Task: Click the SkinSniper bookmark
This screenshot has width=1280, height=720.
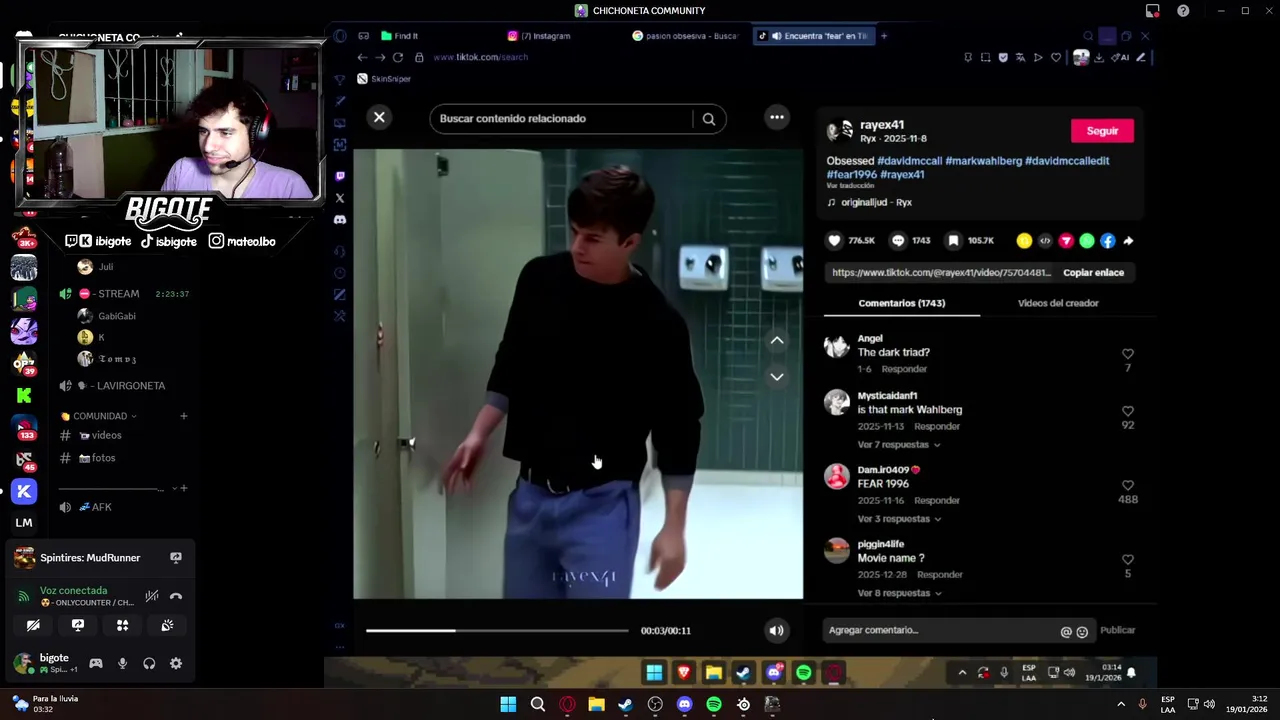Action: point(384,79)
